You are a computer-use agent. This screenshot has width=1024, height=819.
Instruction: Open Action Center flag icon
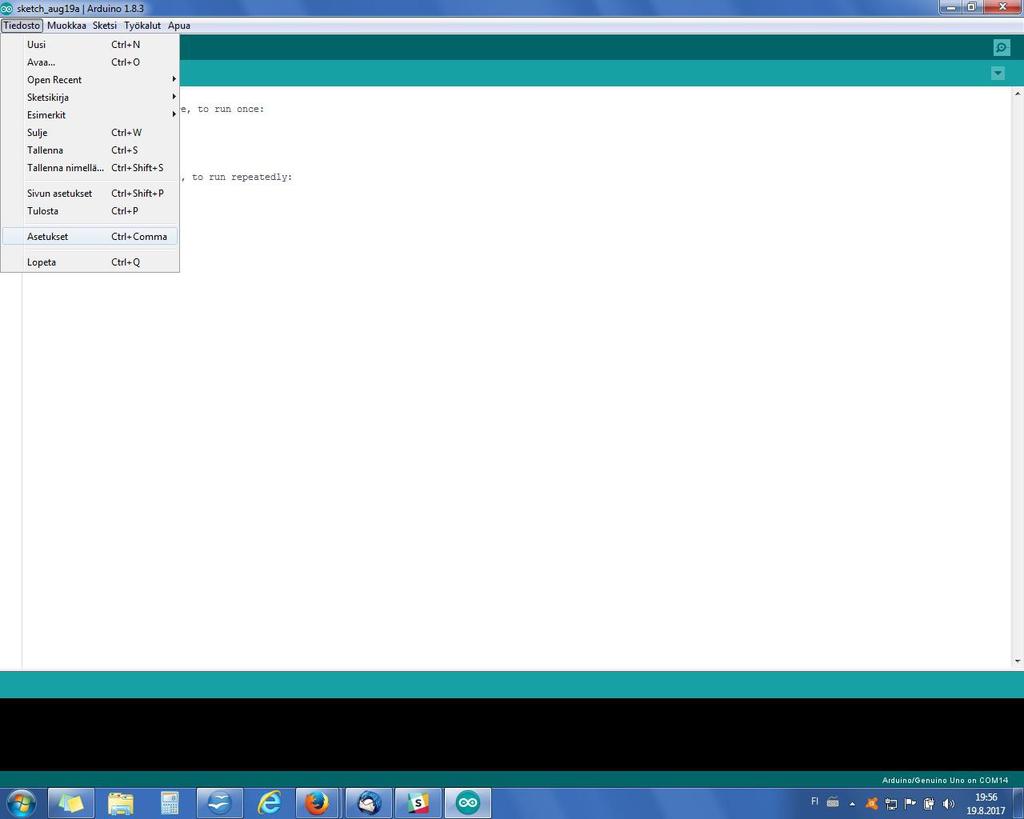coord(910,803)
